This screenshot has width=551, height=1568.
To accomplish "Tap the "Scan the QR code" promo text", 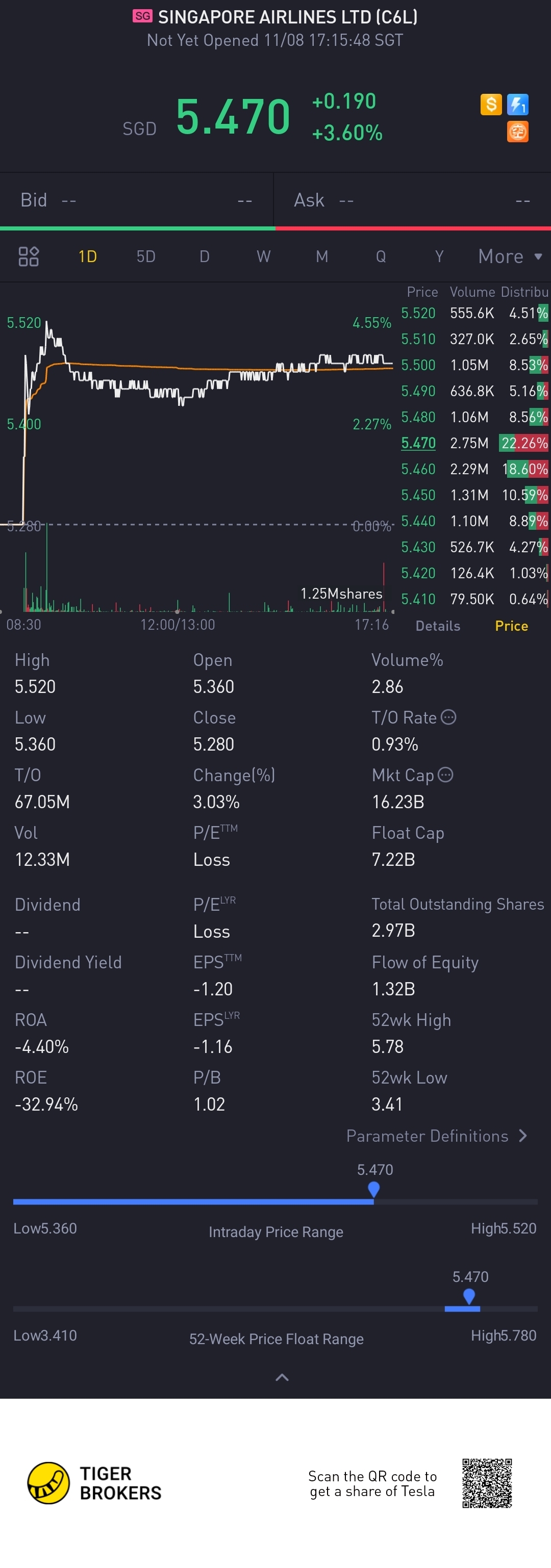I will (x=372, y=1483).
